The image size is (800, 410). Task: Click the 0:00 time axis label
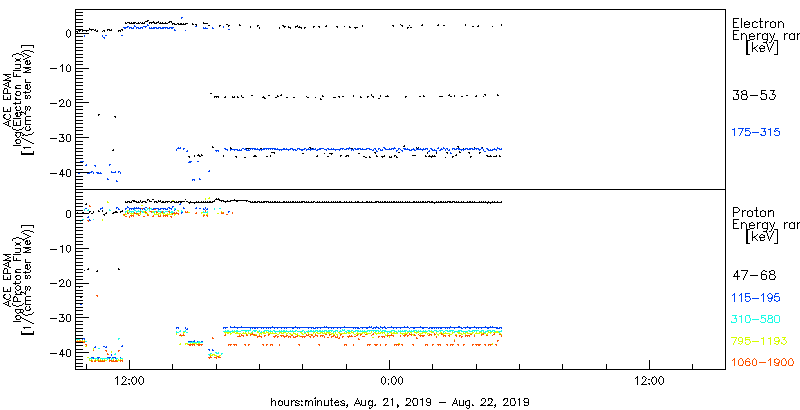point(392,380)
